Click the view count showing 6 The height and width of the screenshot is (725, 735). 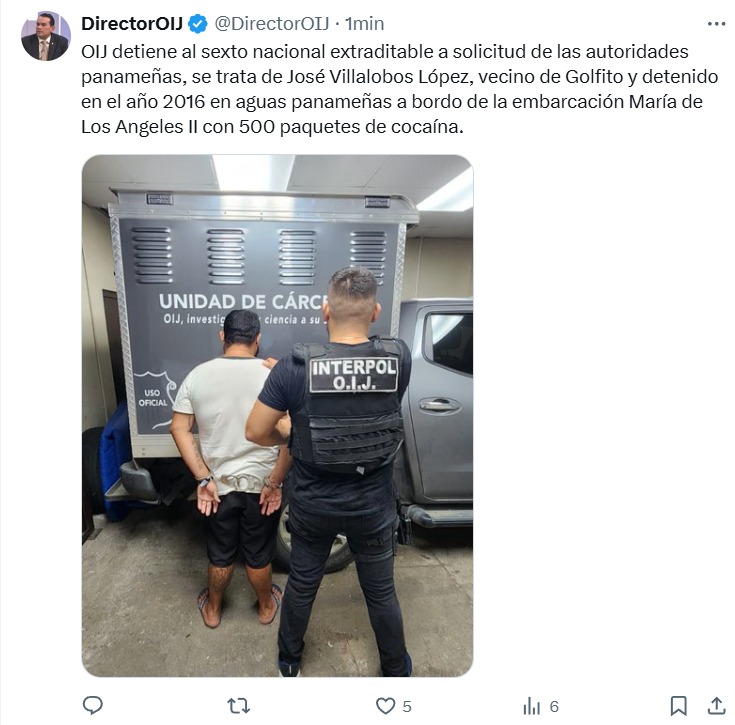554,707
